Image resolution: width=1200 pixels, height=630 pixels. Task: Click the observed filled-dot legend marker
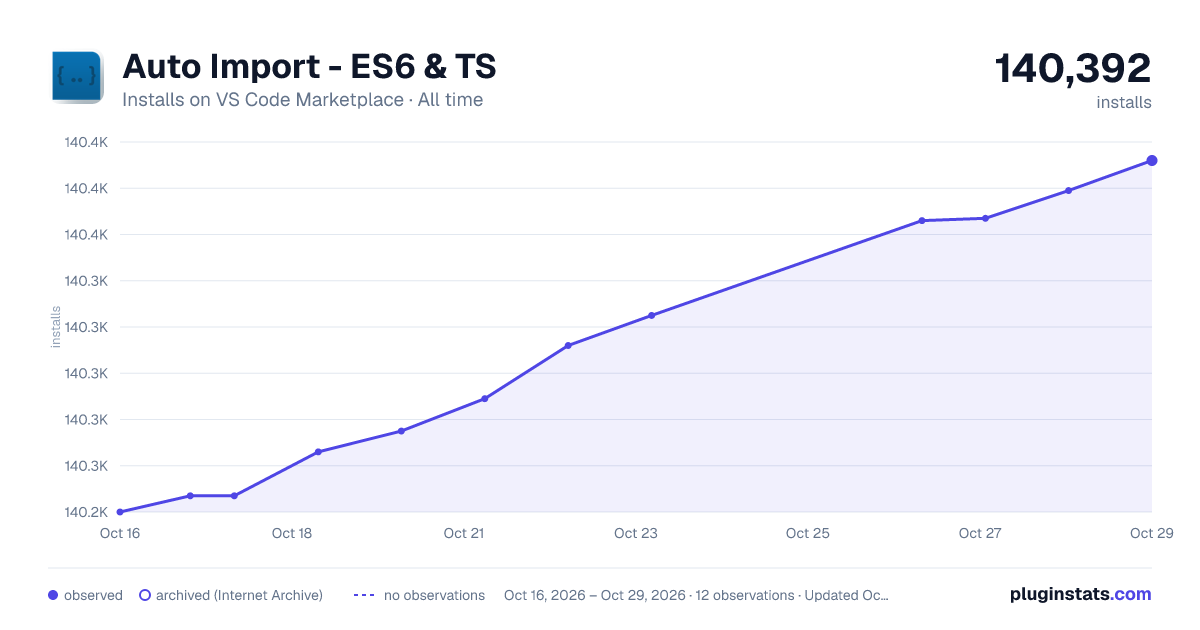[53, 595]
